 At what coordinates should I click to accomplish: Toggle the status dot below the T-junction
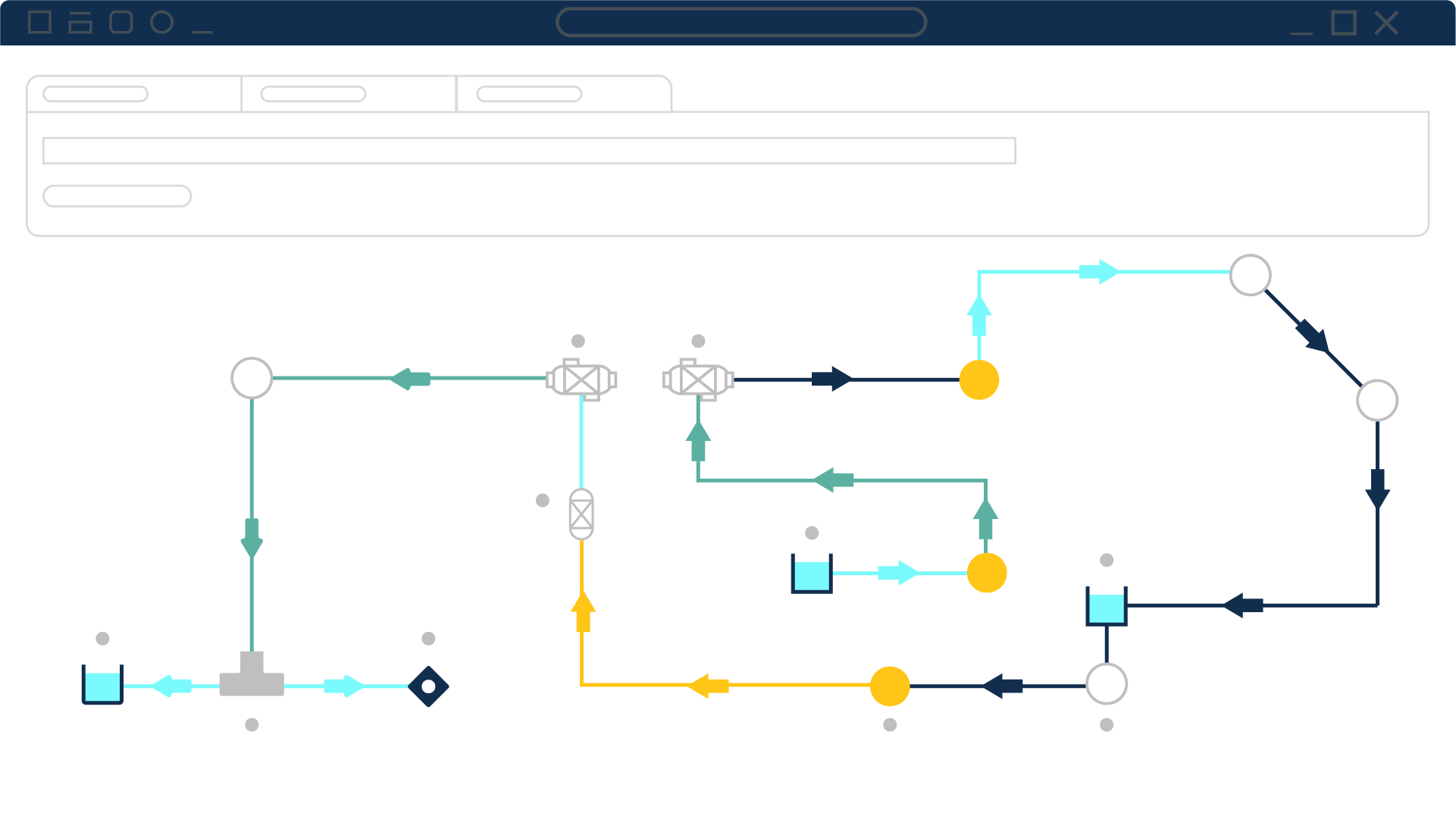tap(250, 725)
